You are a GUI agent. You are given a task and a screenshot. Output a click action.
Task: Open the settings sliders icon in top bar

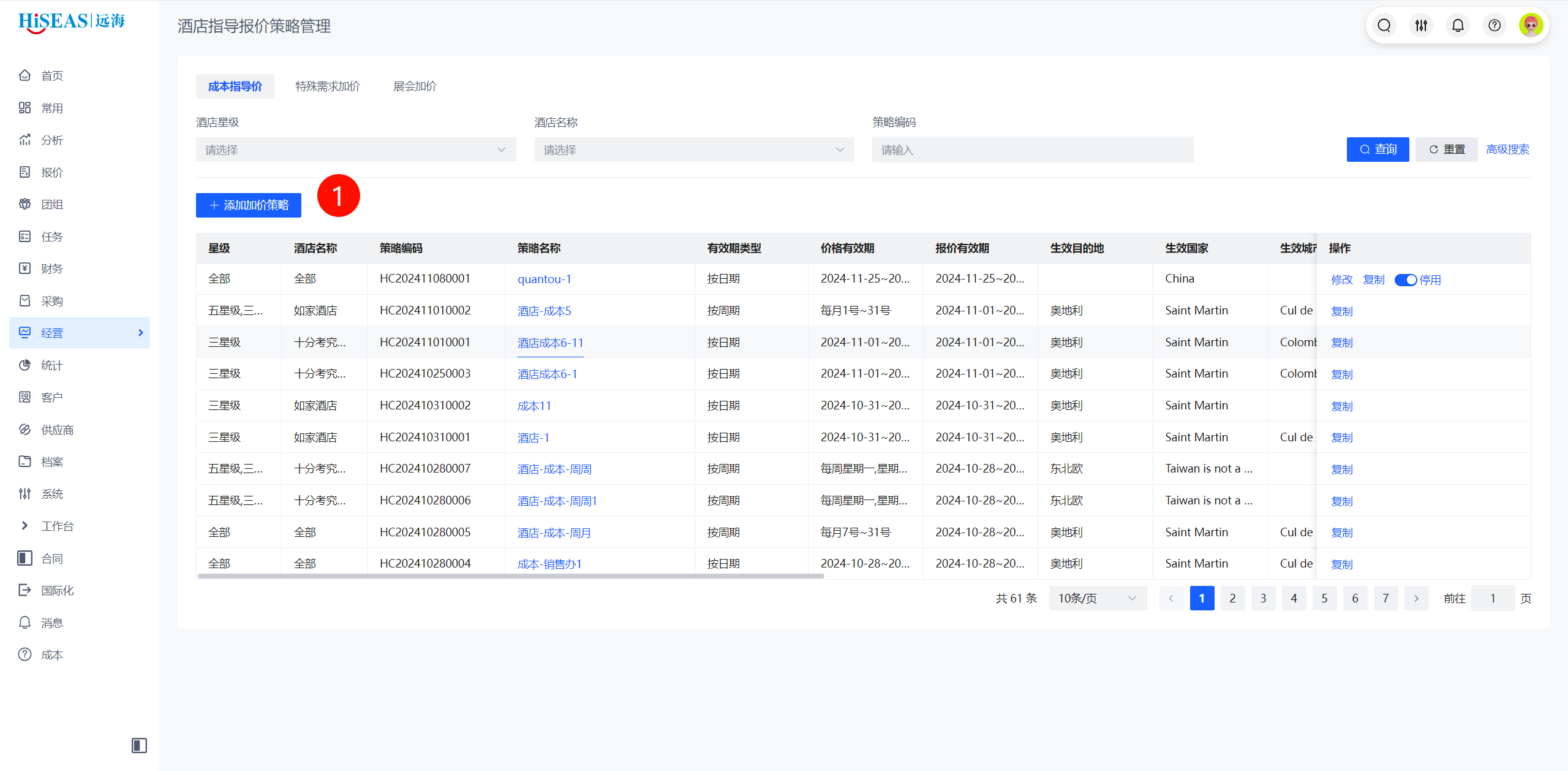(x=1421, y=25)
